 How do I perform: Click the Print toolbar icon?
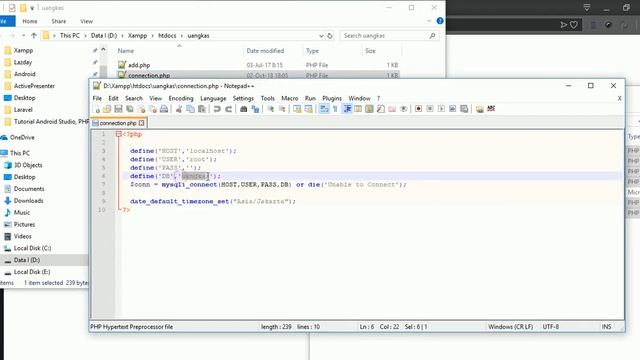click(x=164, y=109)
